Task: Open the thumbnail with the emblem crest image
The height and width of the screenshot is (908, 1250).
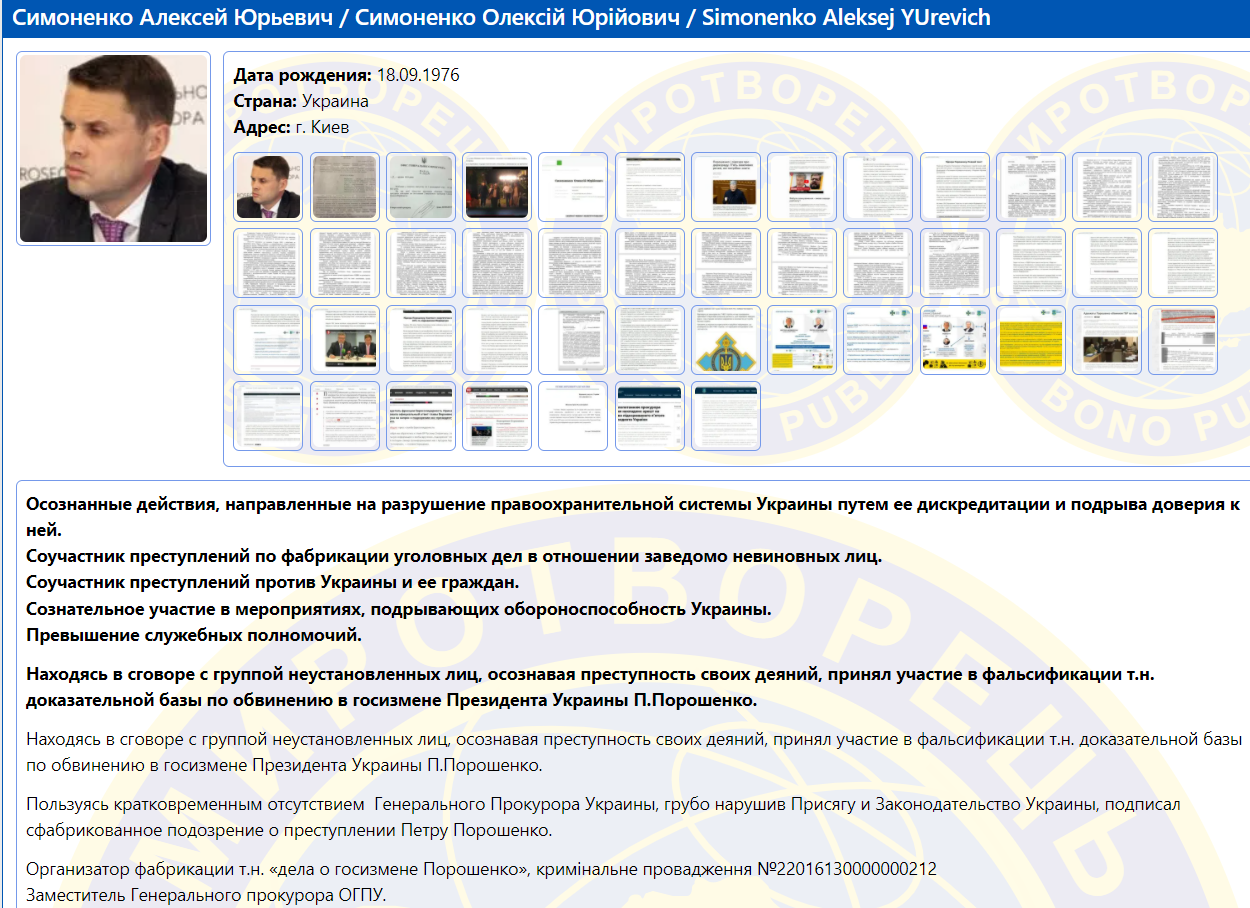Action: point(726,340)
